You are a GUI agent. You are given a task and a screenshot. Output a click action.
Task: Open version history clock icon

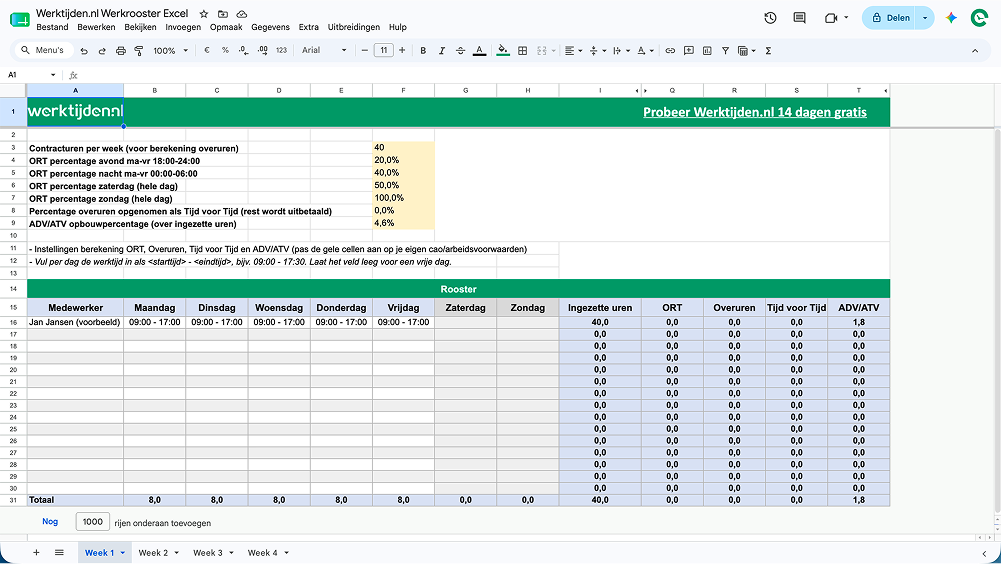tap(770, 18)
